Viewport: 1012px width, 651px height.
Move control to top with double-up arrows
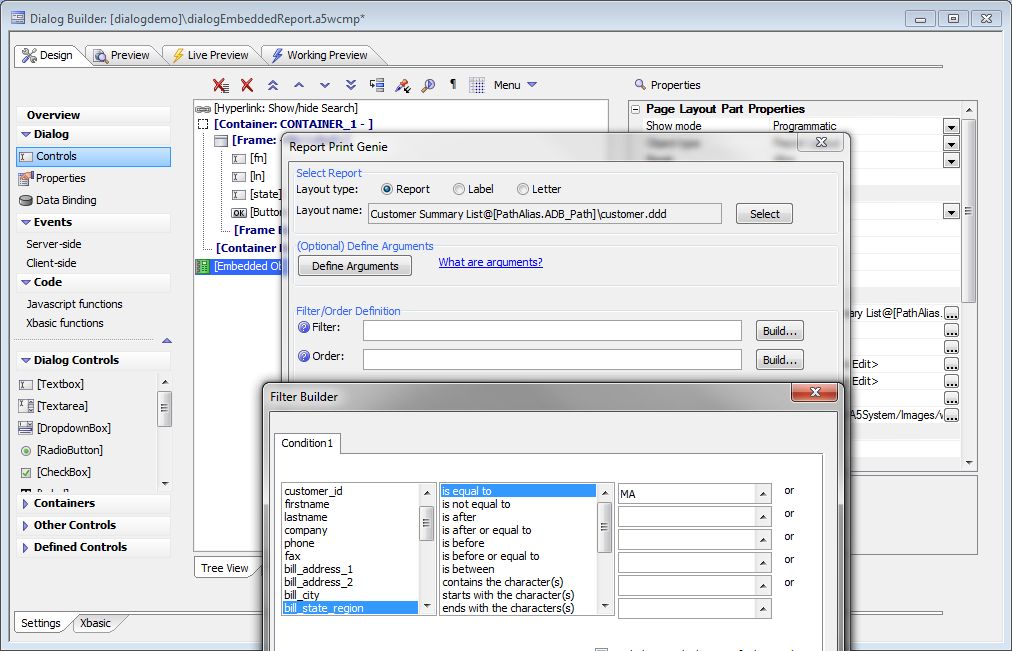coord(273,85)
